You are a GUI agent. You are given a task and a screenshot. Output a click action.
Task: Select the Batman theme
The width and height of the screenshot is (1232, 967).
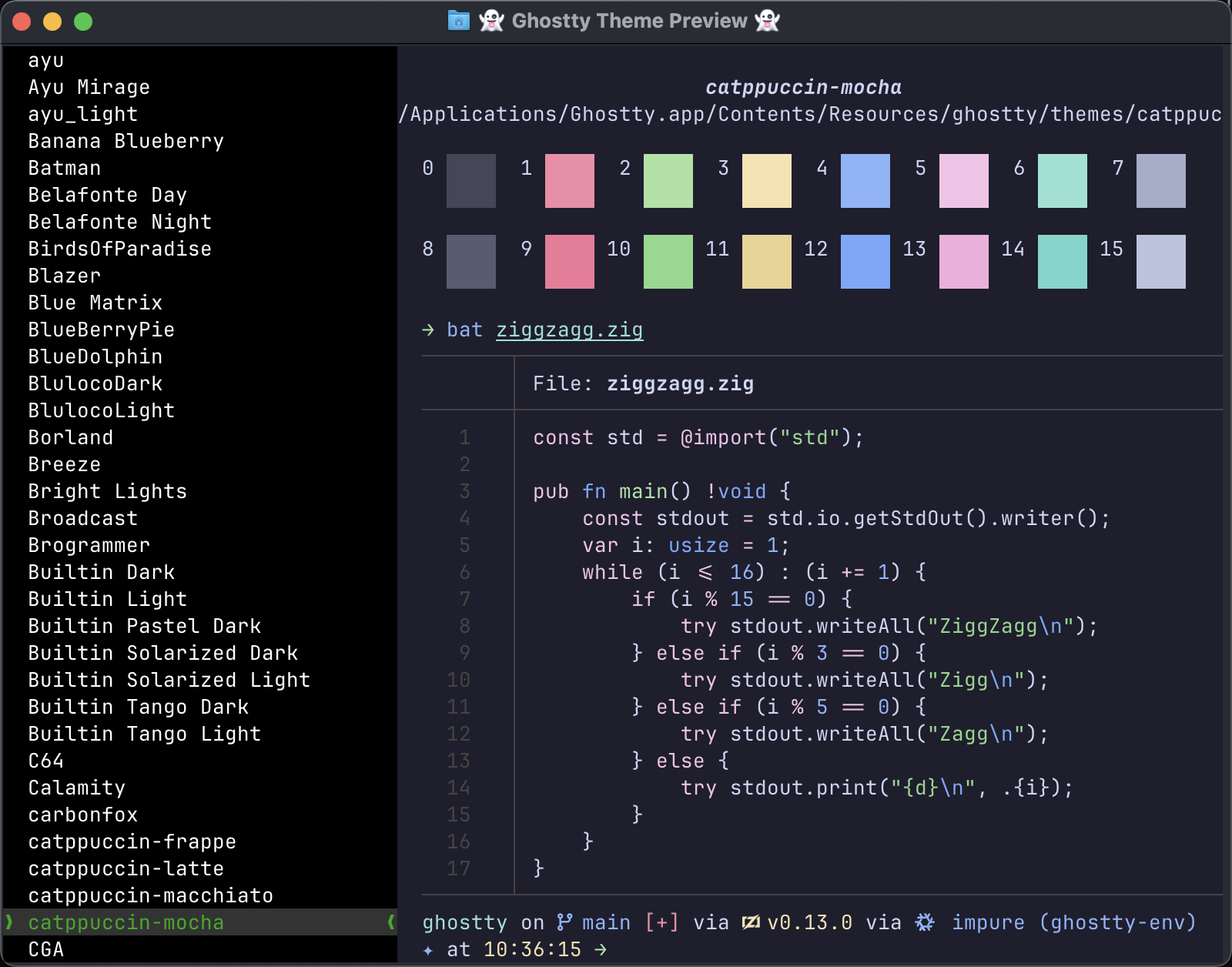(65, 168)
